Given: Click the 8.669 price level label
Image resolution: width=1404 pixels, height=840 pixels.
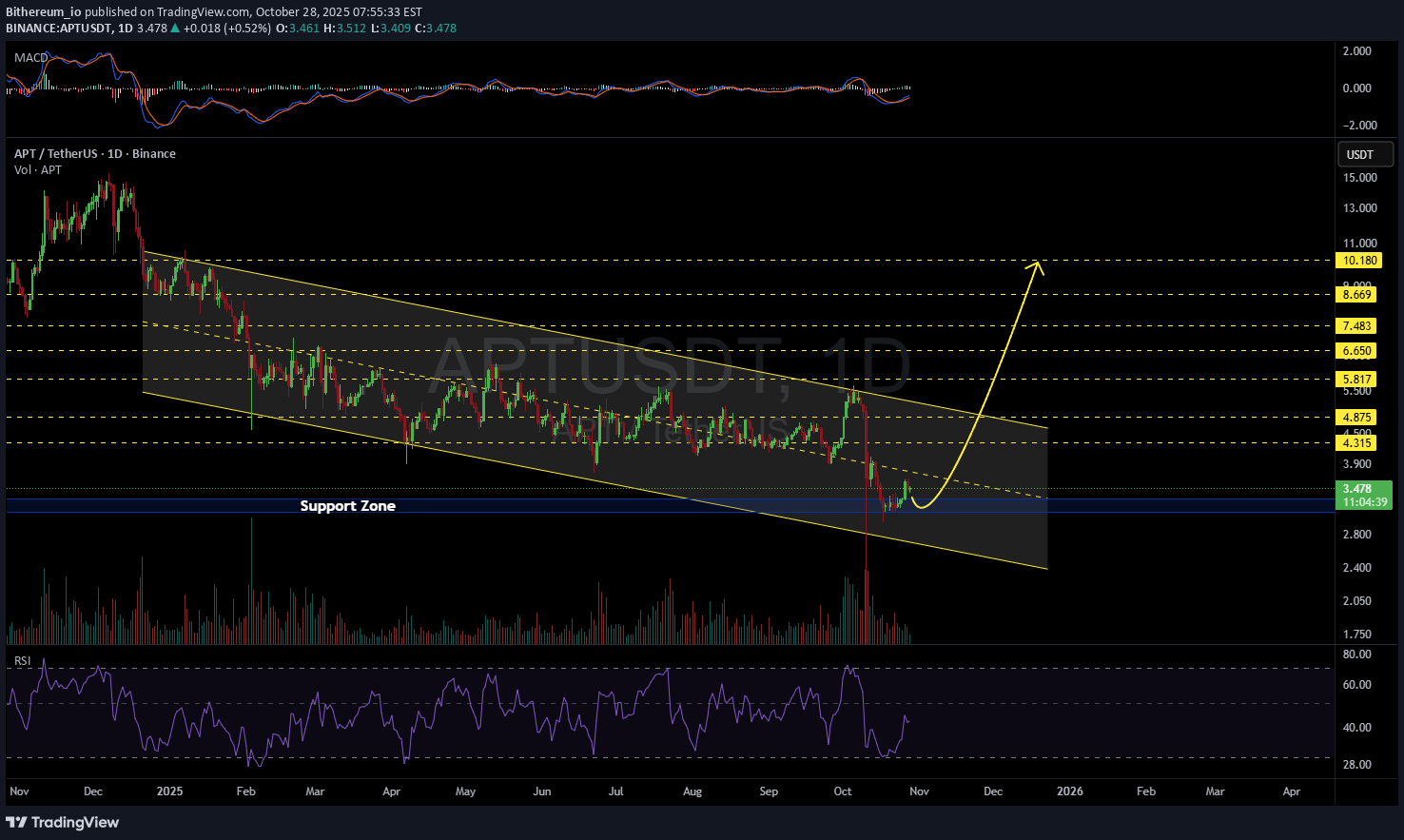Looking at the screenshot, I should 1358,295.
